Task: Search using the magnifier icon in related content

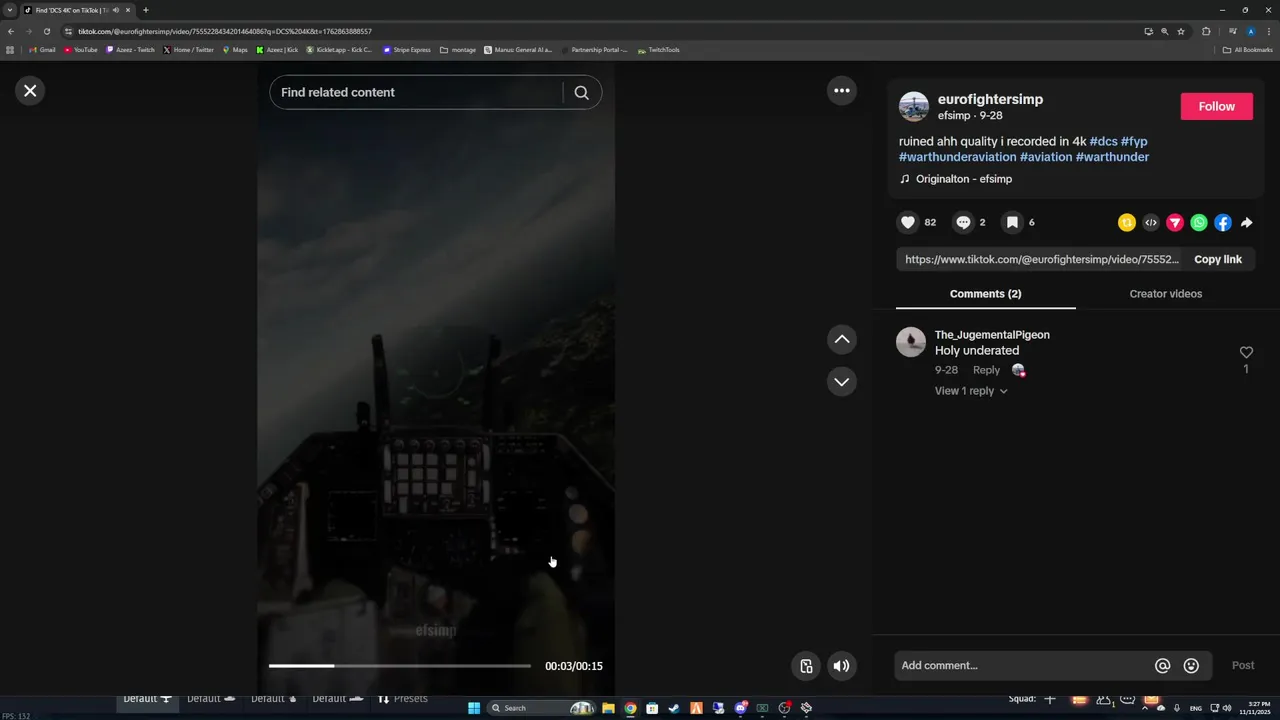Action: coord(581,92)
